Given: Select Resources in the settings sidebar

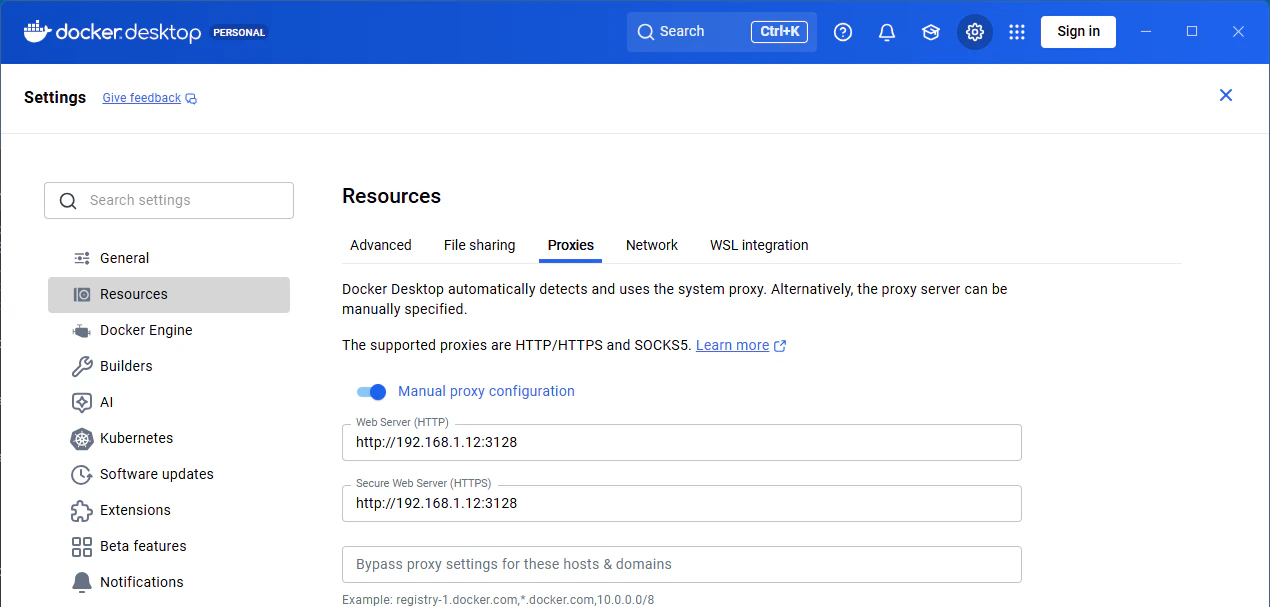Looking at the screenshot, I should [169, 294].
